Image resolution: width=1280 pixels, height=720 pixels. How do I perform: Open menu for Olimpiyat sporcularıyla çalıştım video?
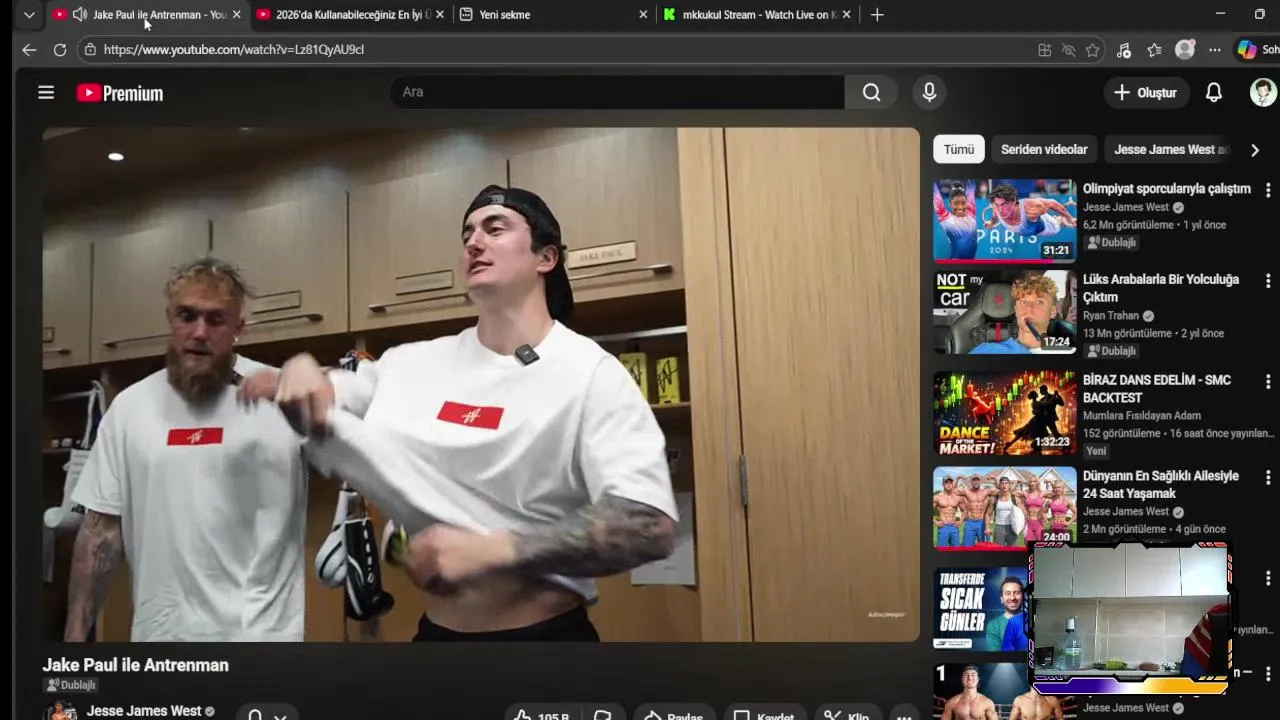tap(1268, 190)
